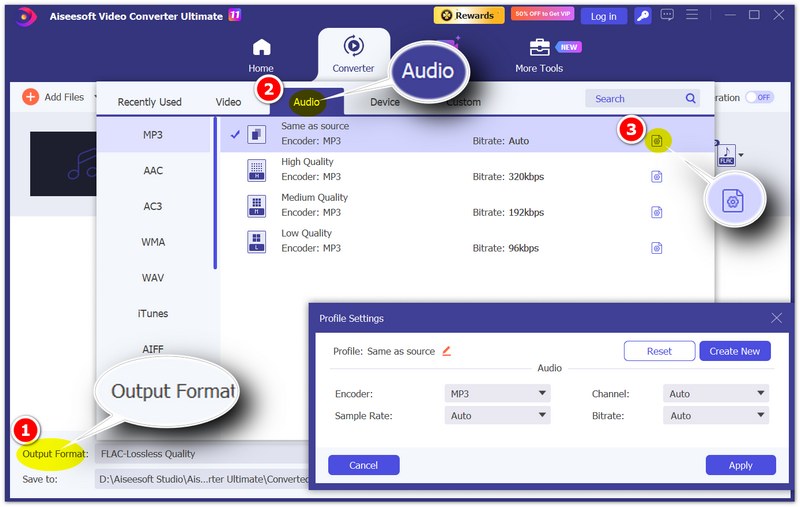Choose the Same as source preset

[467, 134]
